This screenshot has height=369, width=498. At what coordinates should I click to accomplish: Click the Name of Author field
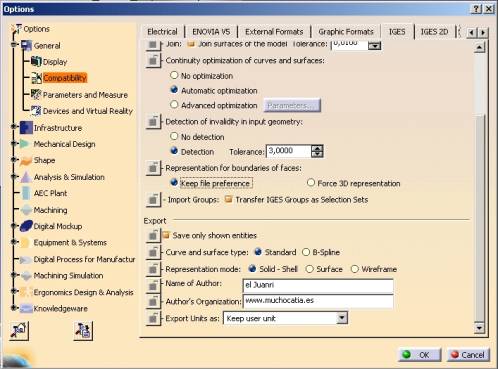coord(318,286)
